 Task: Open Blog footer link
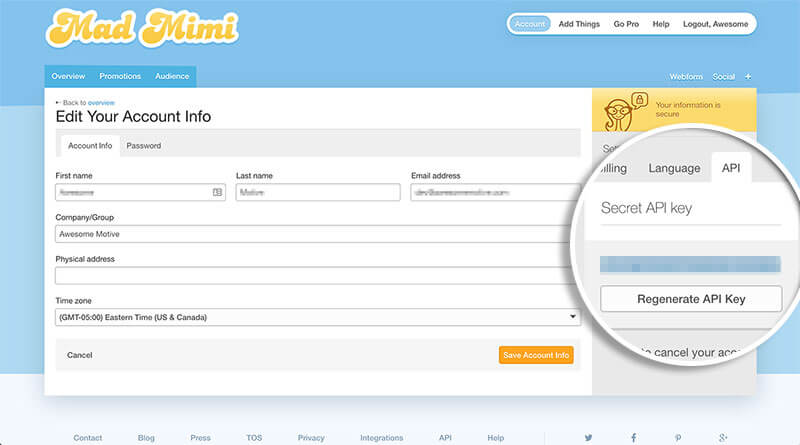[x=146, y=437]
